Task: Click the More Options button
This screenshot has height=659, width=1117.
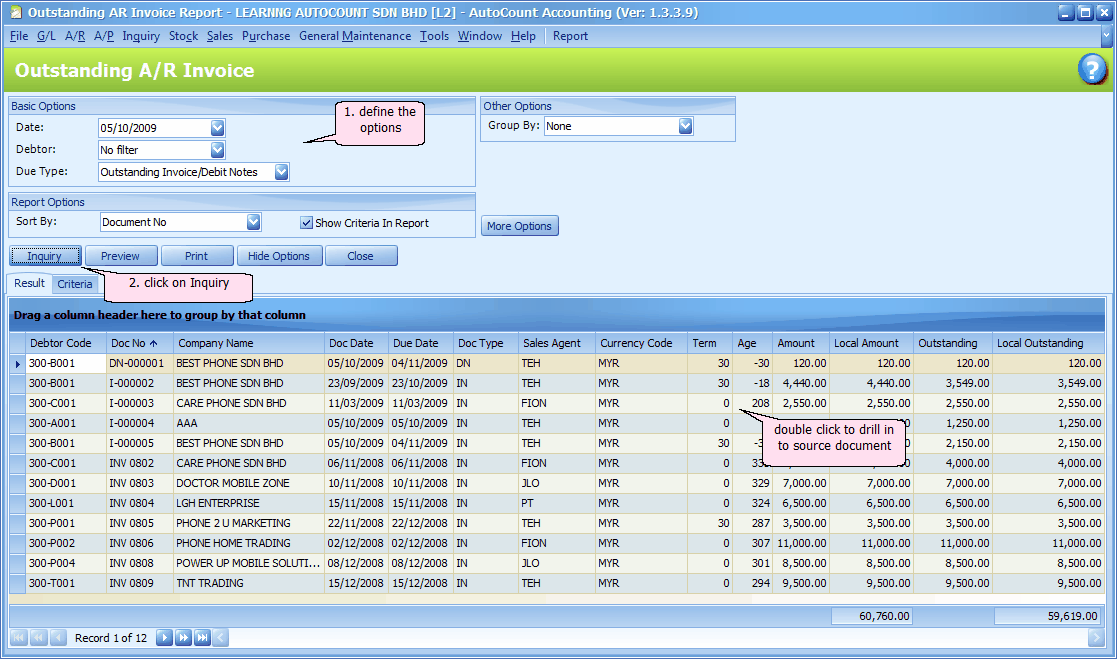Action: [519, 226]
